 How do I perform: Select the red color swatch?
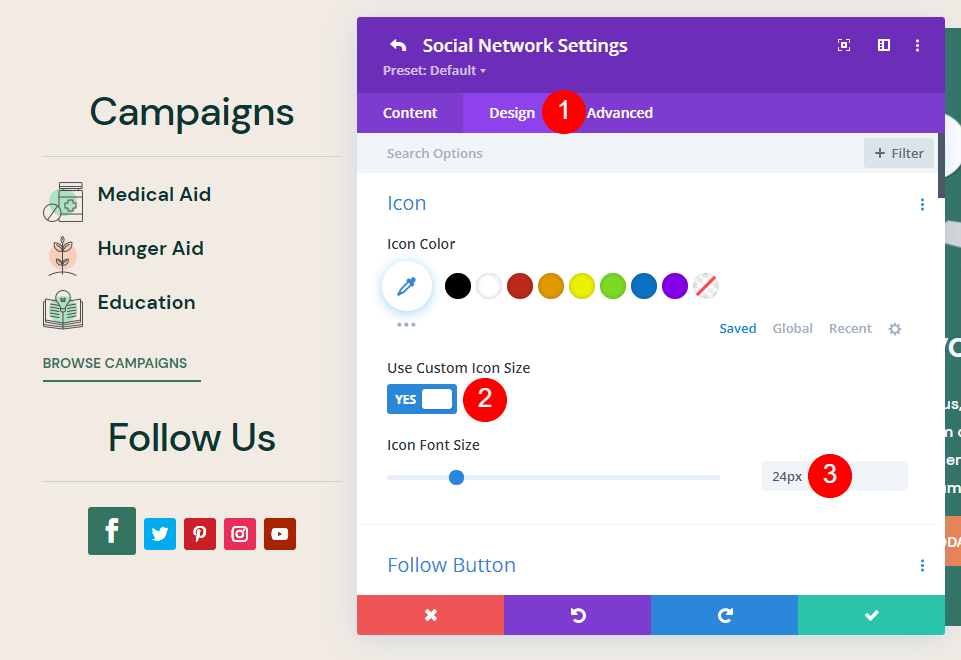click(x=520, y=287)
